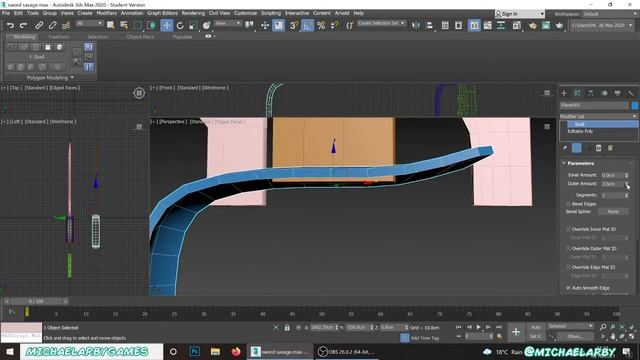
Task: Open the Rendering menu
Action: coord(193,13)
